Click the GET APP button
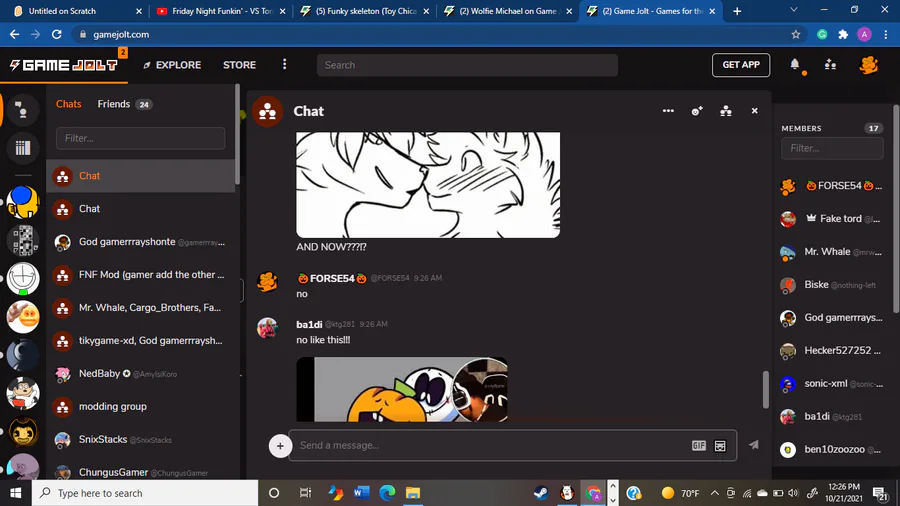This screenshot has height=506, width=900. pos(741,65)
